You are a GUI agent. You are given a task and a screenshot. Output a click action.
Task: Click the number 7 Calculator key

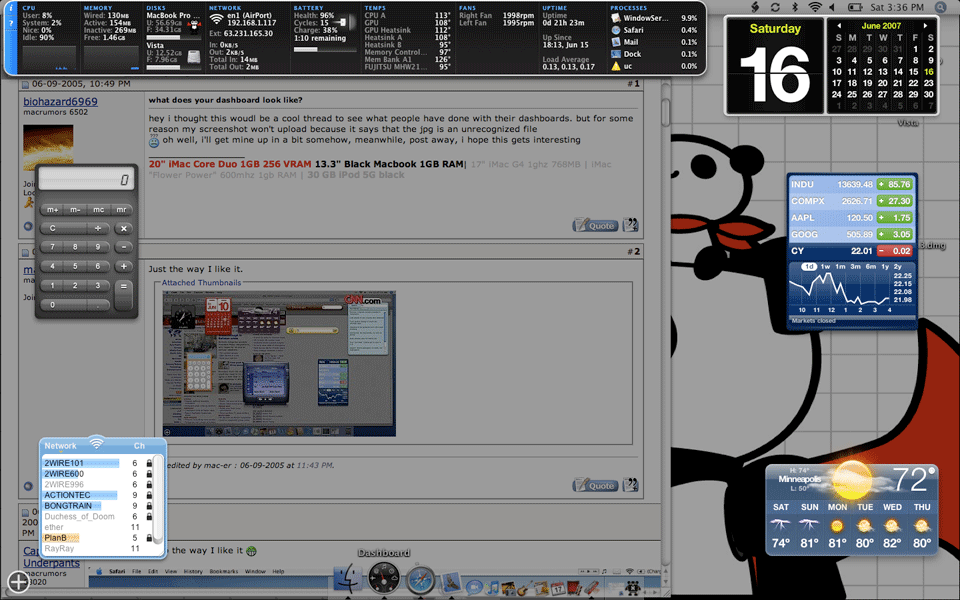click(x=53, y=247)
